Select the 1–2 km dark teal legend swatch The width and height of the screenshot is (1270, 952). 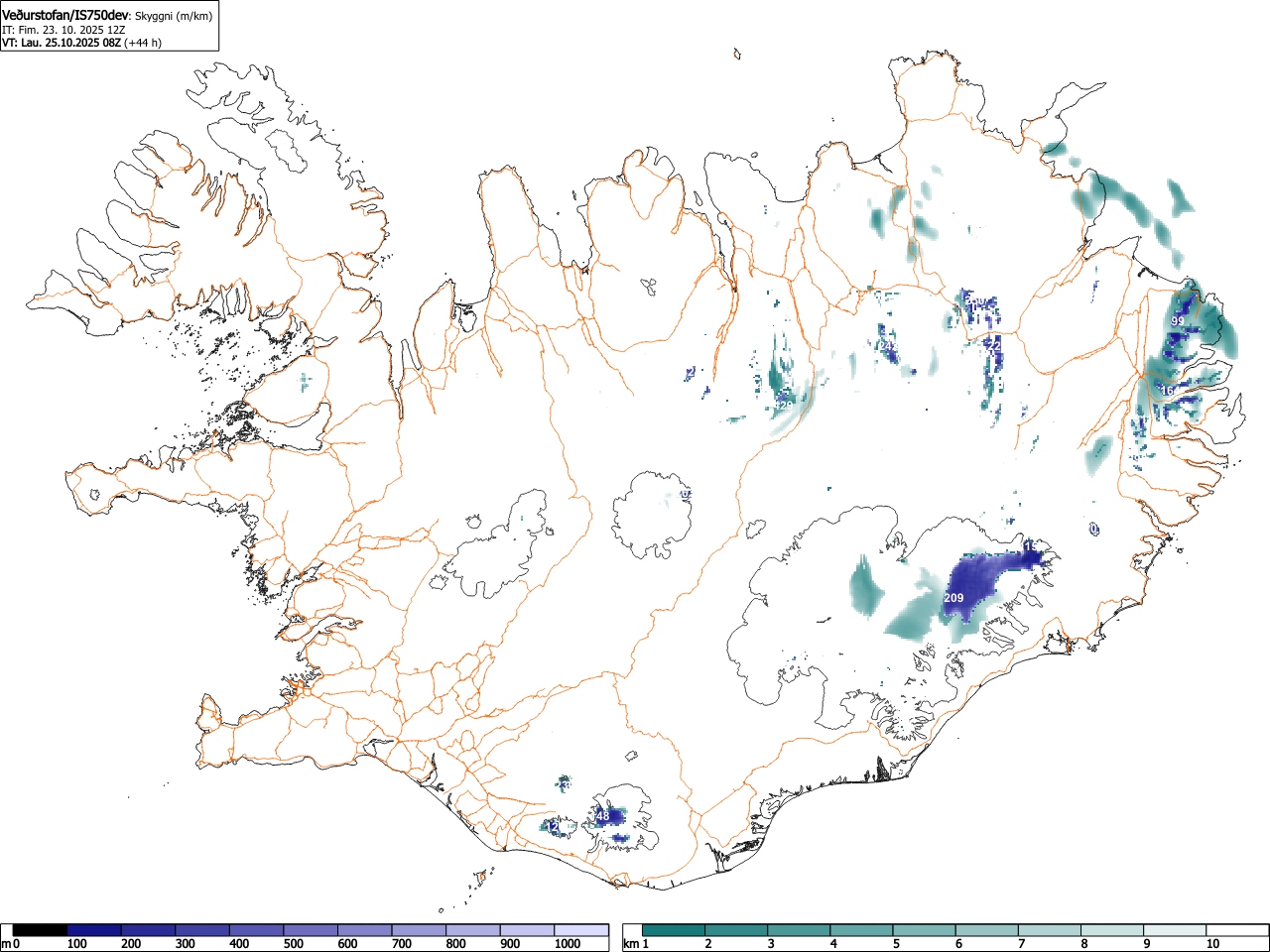(675, 930)
